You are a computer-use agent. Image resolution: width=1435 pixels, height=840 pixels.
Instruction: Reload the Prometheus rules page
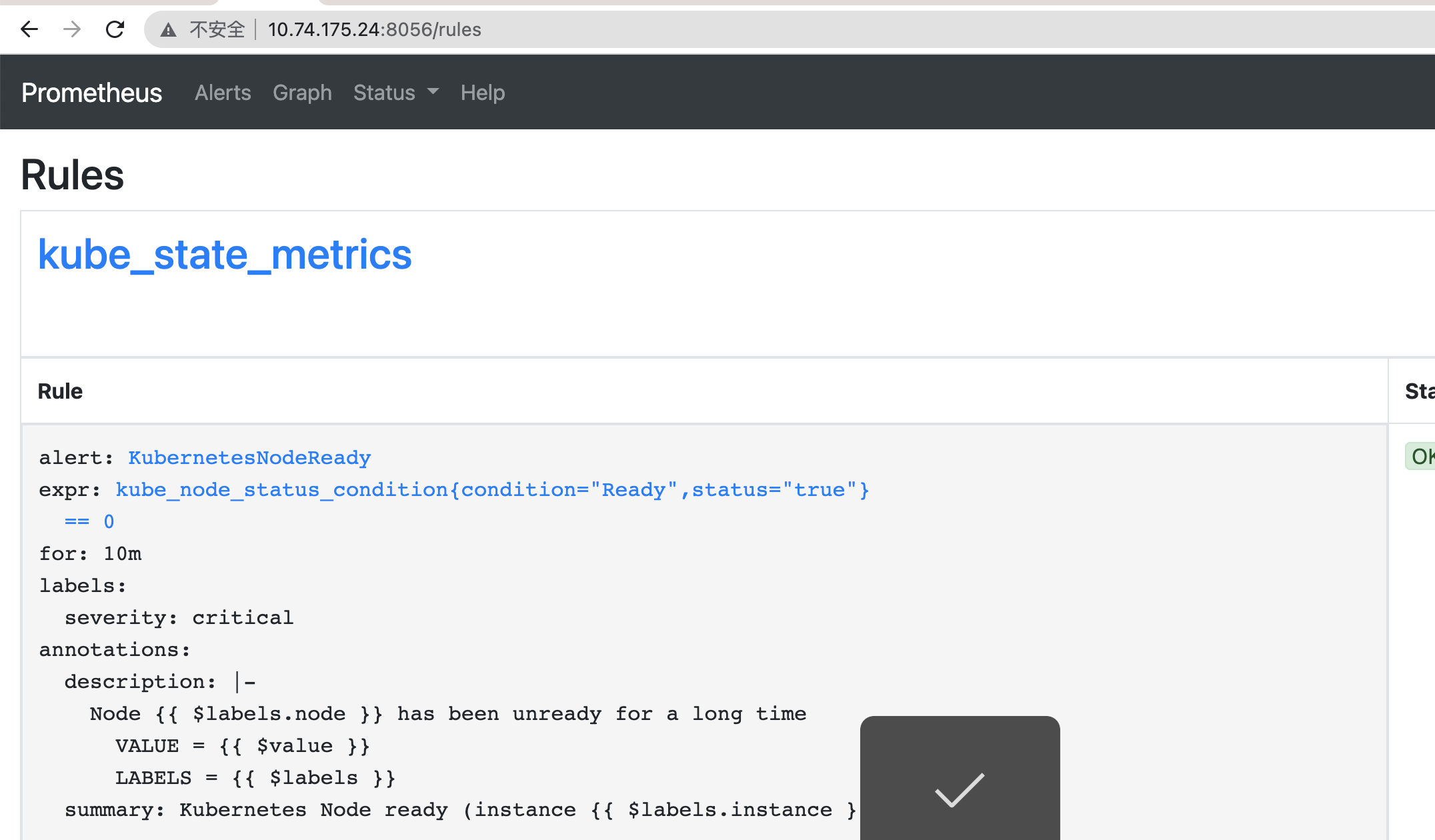(x=115, y=29)
